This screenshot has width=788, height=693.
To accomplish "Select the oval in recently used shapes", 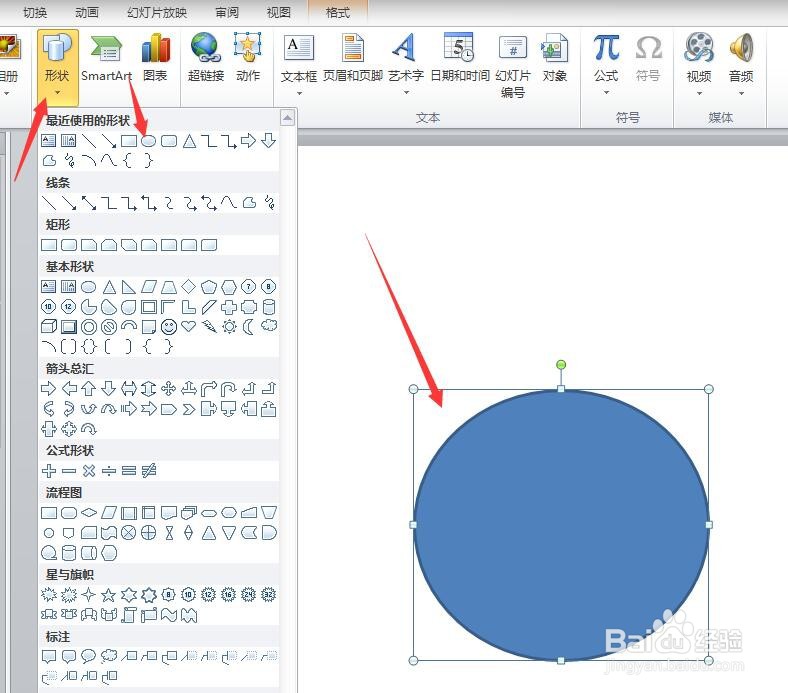I will 148,141.
